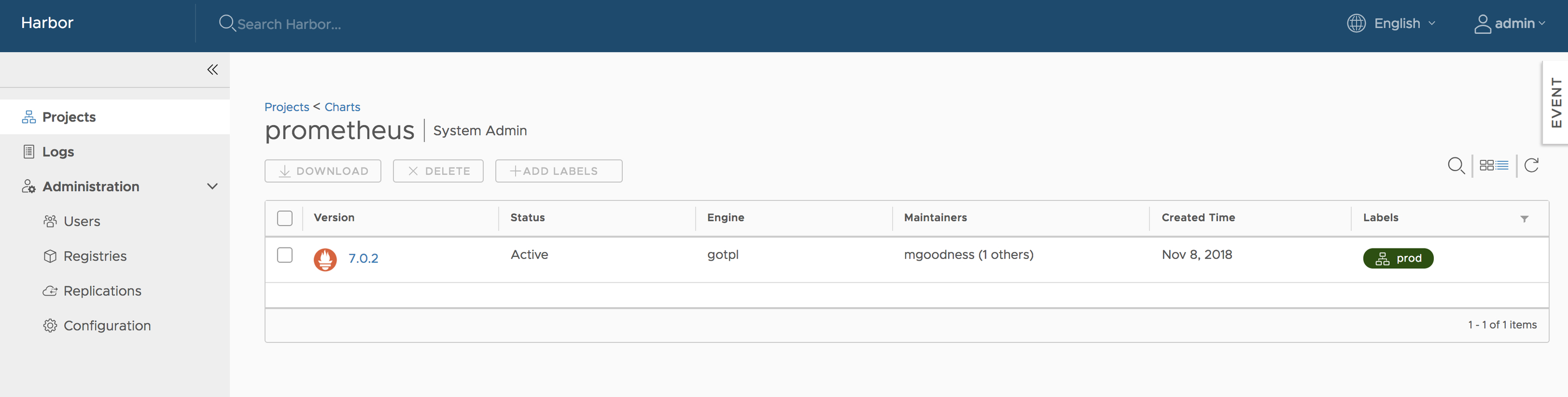
Task: Click the globe language icon
Action: click(1355, 24)
